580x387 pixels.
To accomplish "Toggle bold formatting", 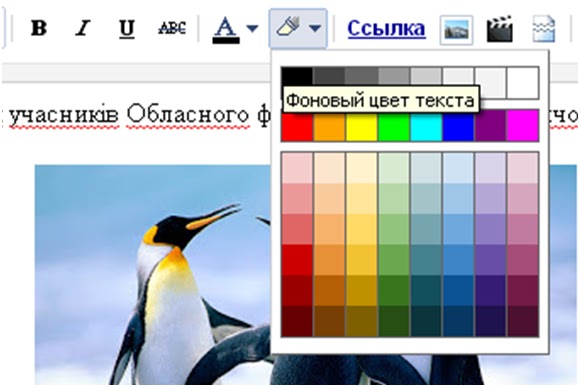I will [39, 28].
